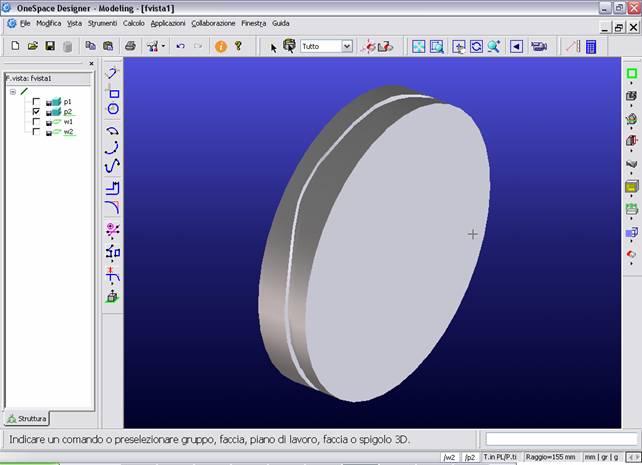Select the arc tool in sidebar
The width and height of the screenshot is (642, 465).
pos(113,148)
